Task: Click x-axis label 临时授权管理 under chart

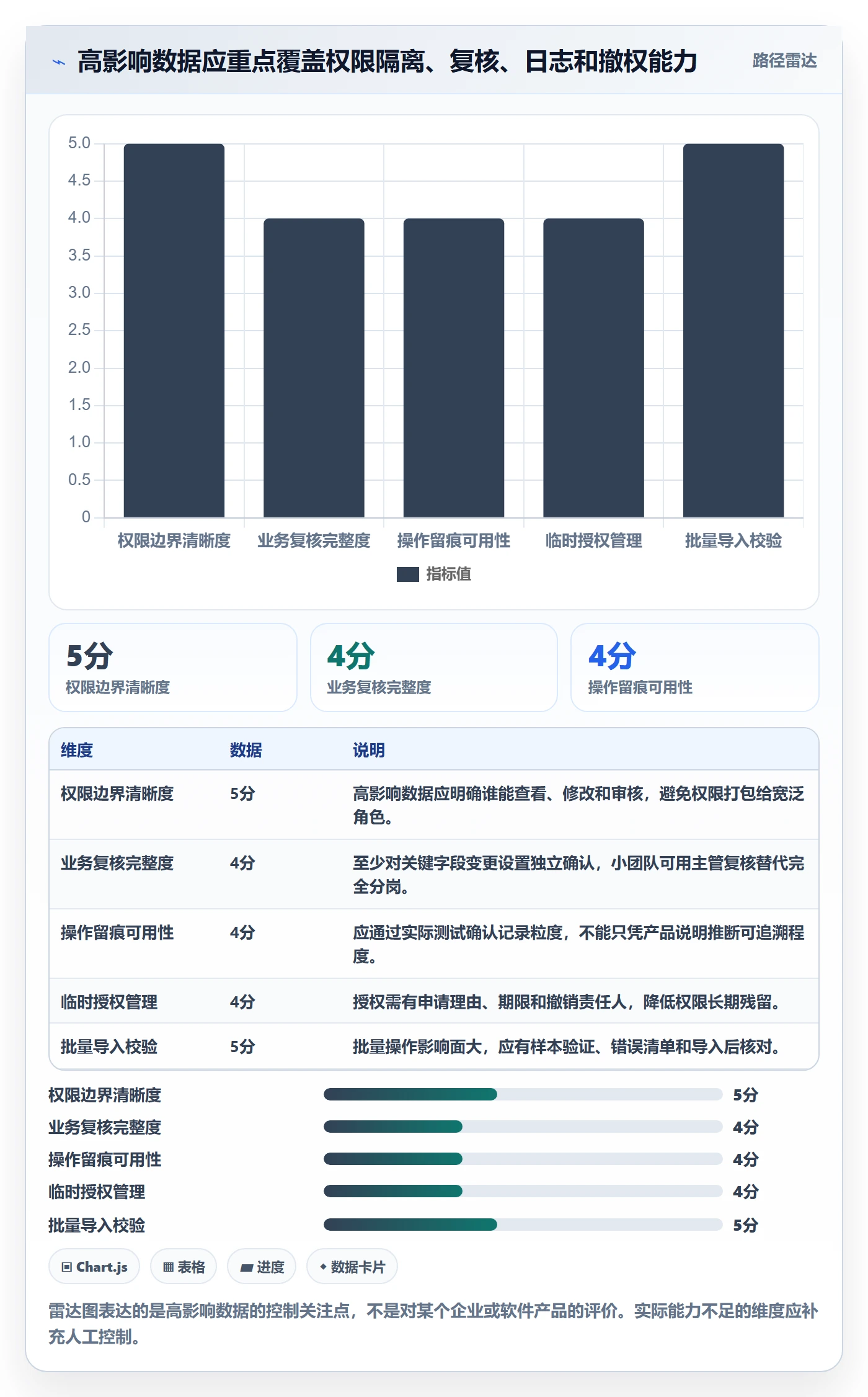Action: (593, 541)
